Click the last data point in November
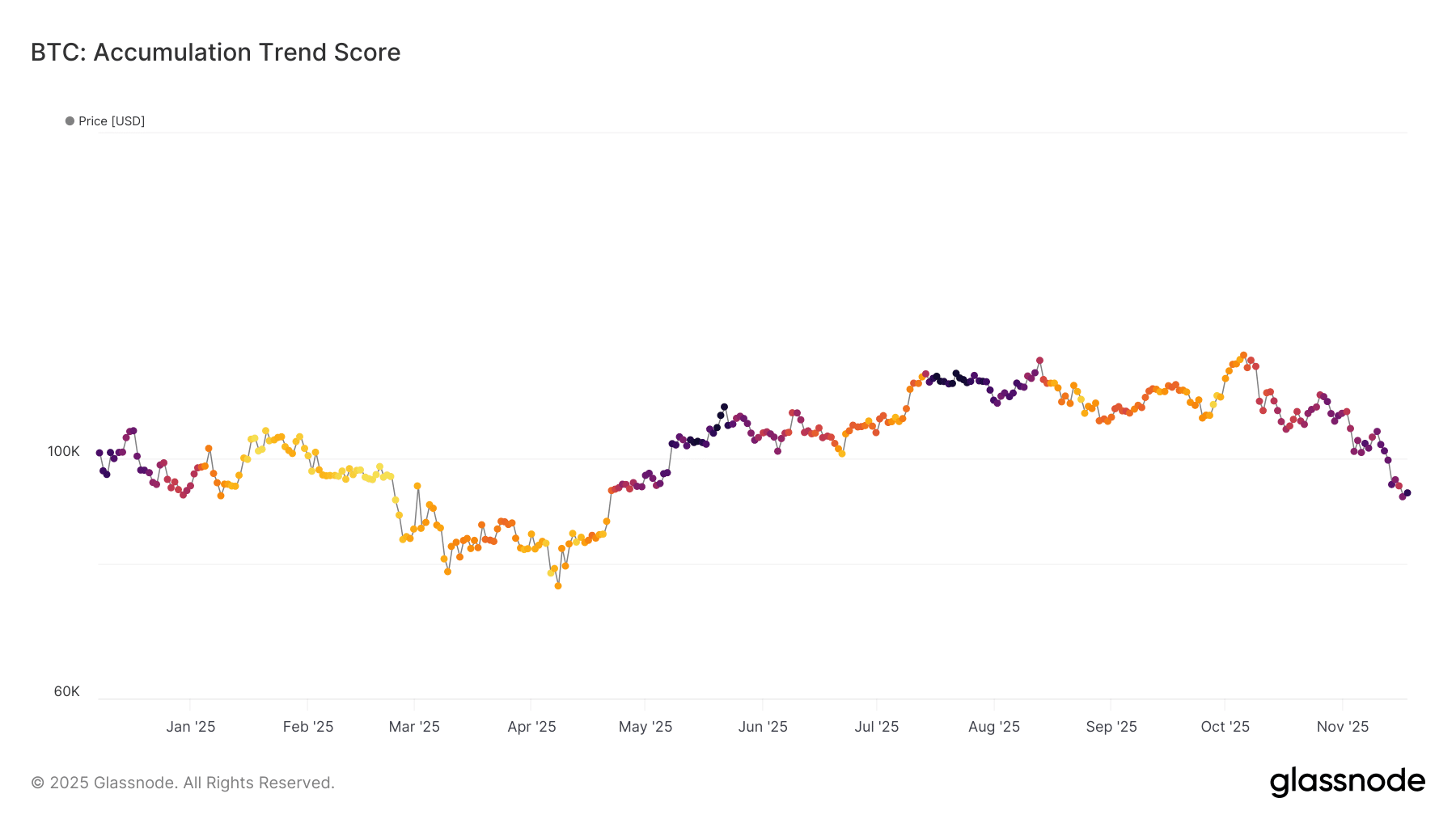This screenshot has width=1456, height=819. point(1407,493)
